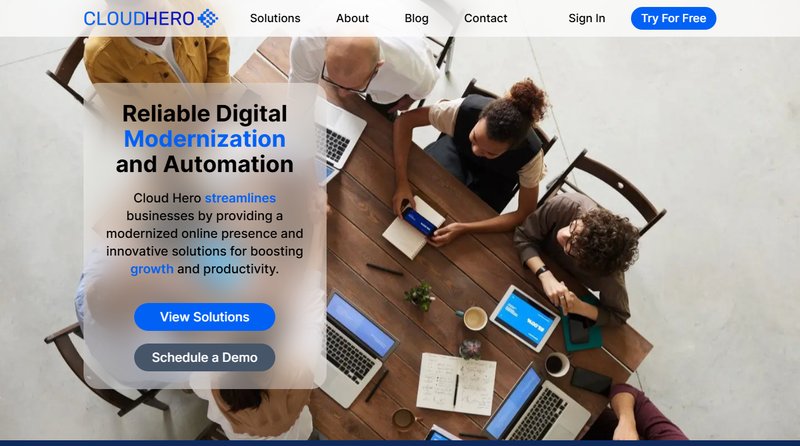Click the blue "growth" word
The image size is (800, 446).
(x=152, y=269)
